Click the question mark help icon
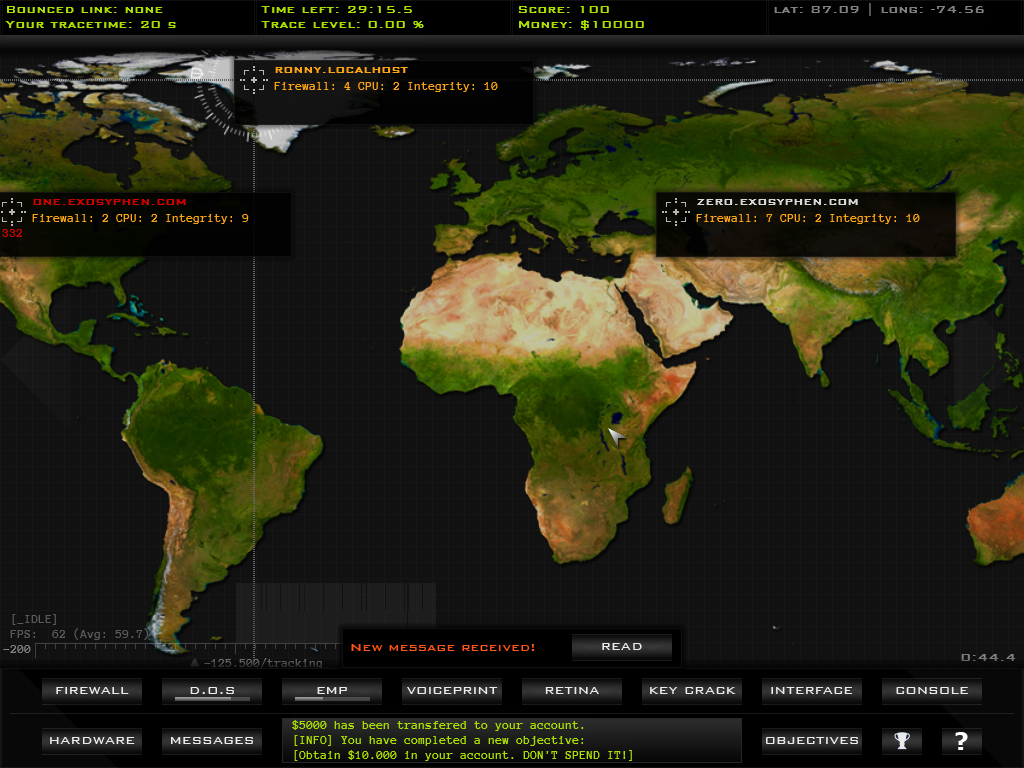This screenshot has height=768, width=1024. pyautogui.click(x=961, y=741)
